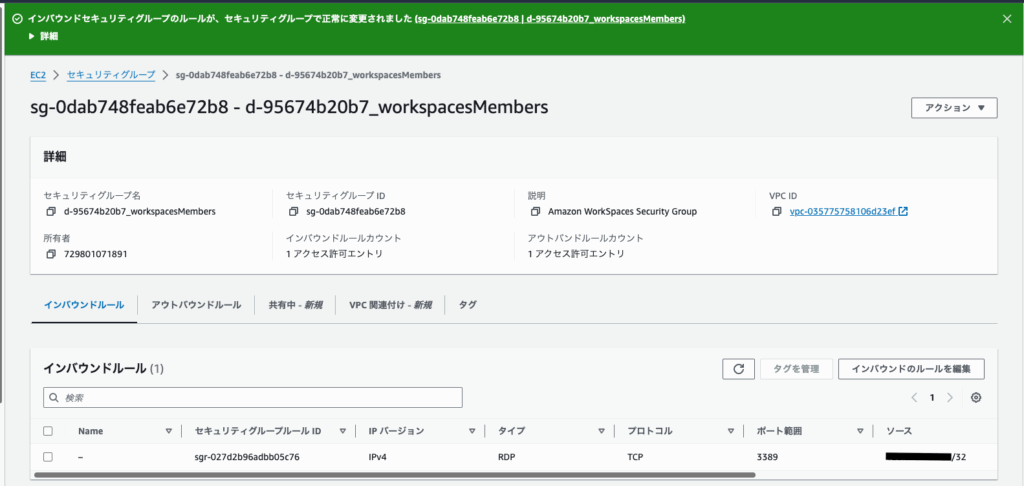Switch to アウトバウンドルール tab

(196, 305)
